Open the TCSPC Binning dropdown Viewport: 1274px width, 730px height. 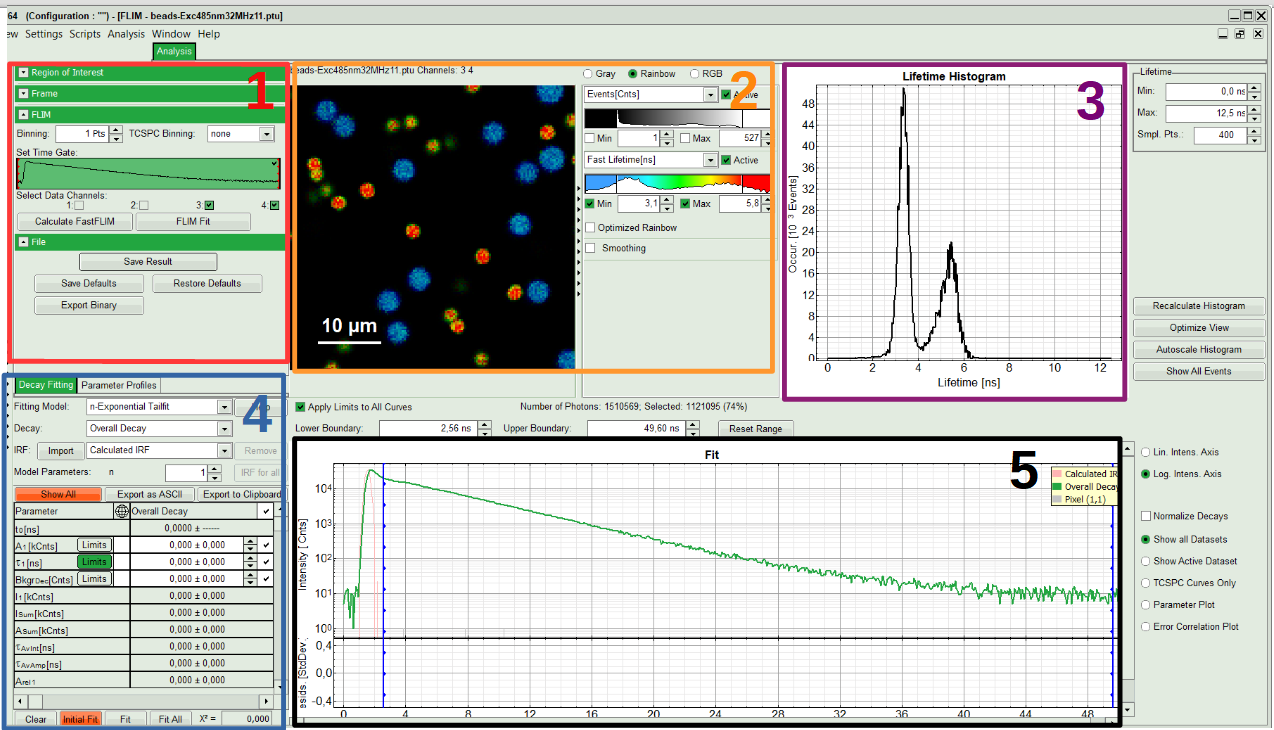pos(266,134)
